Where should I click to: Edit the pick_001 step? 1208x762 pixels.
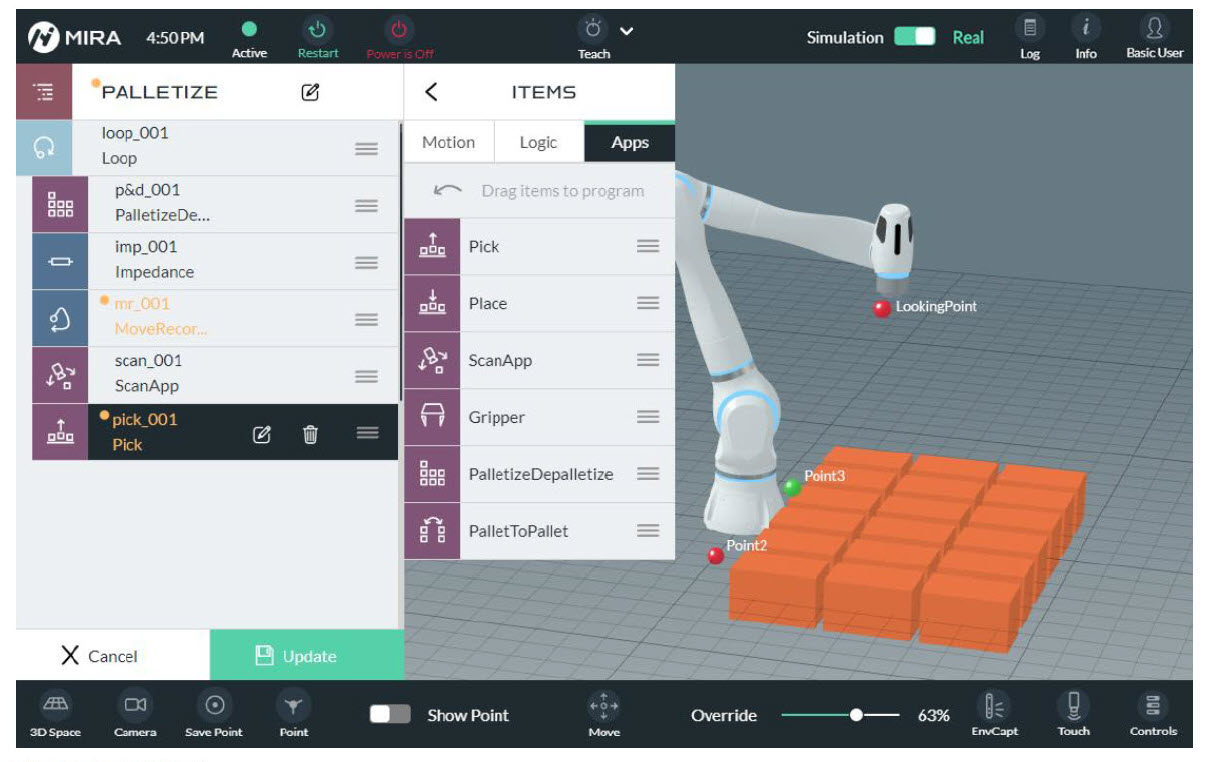(x=262, y=434)
